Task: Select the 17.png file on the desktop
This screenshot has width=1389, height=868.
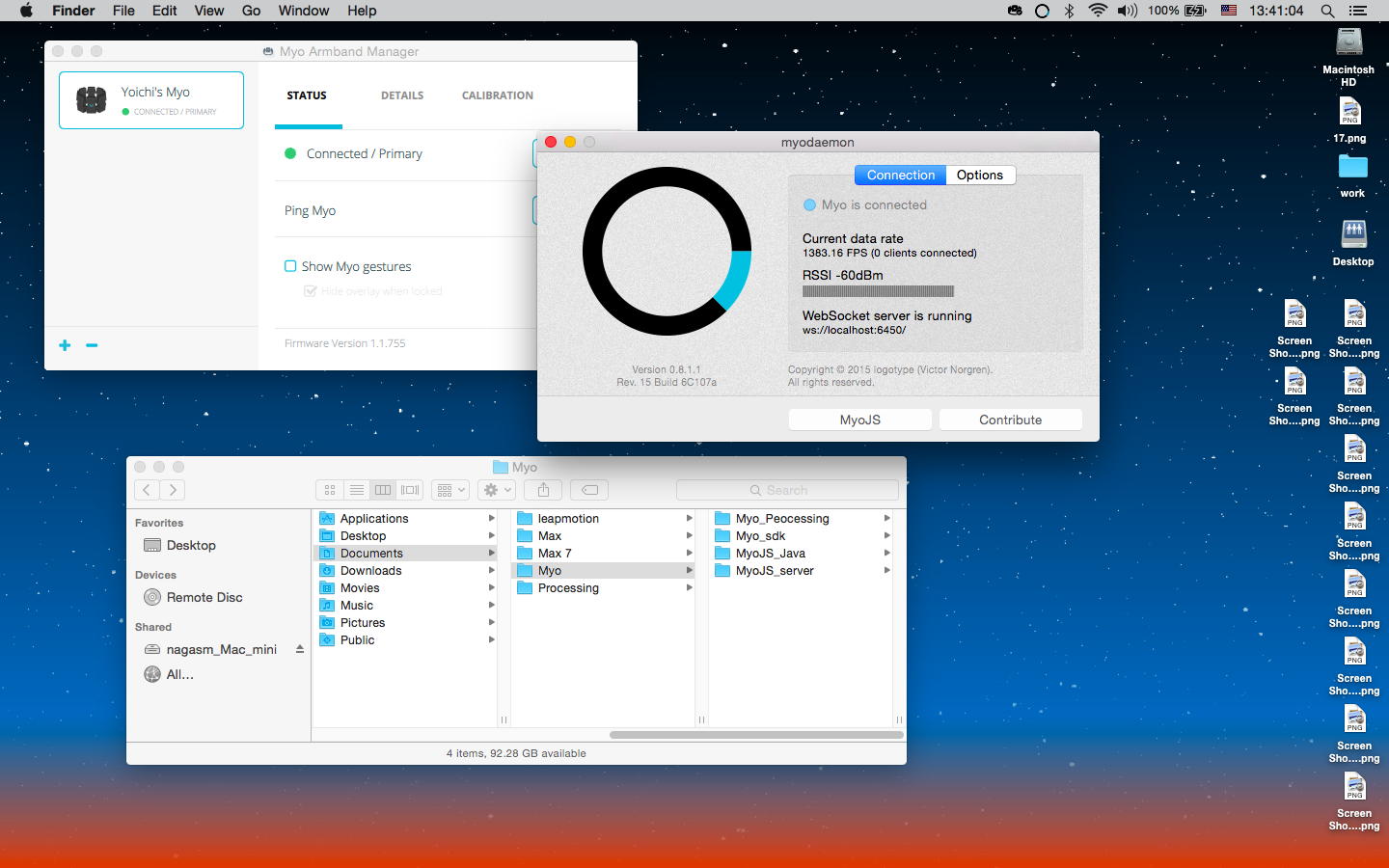Action: pos(1349,121)
